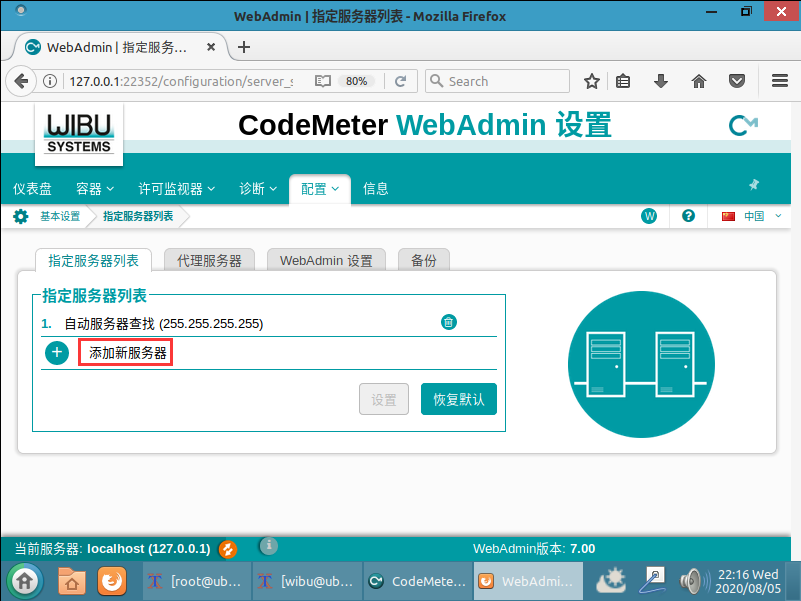Image resolution: width=801 pixels, height=601 pixels.
Task: Click the clock showing 22:16 Wed
Action: 748,582
